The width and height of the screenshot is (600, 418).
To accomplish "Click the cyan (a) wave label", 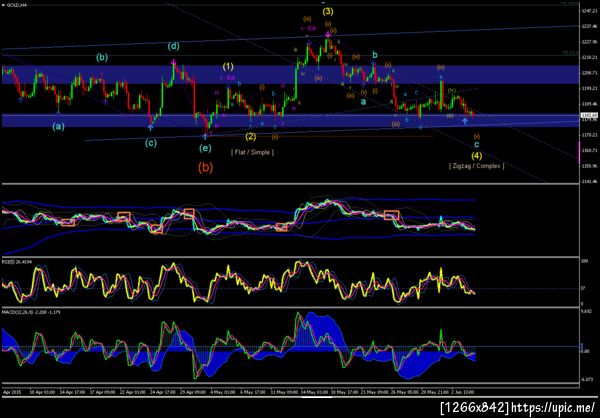I will click(x=59, y=126).
